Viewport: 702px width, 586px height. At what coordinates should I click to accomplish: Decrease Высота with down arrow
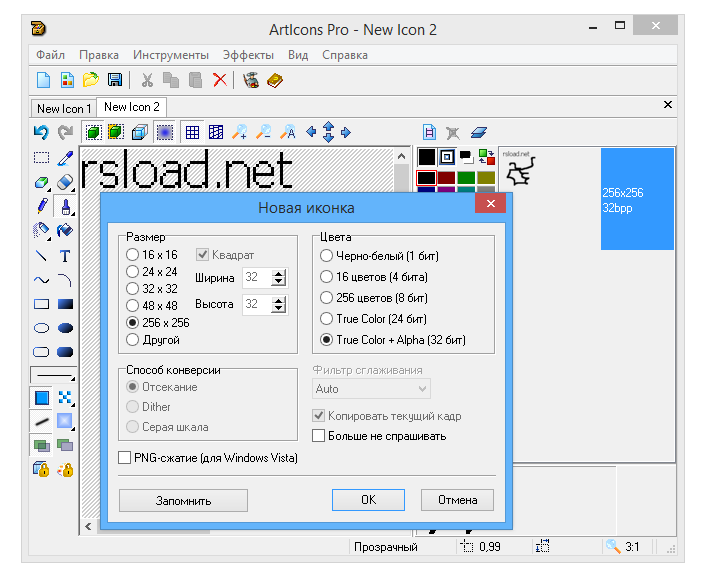pyautogui.click(x=278, y=308)
